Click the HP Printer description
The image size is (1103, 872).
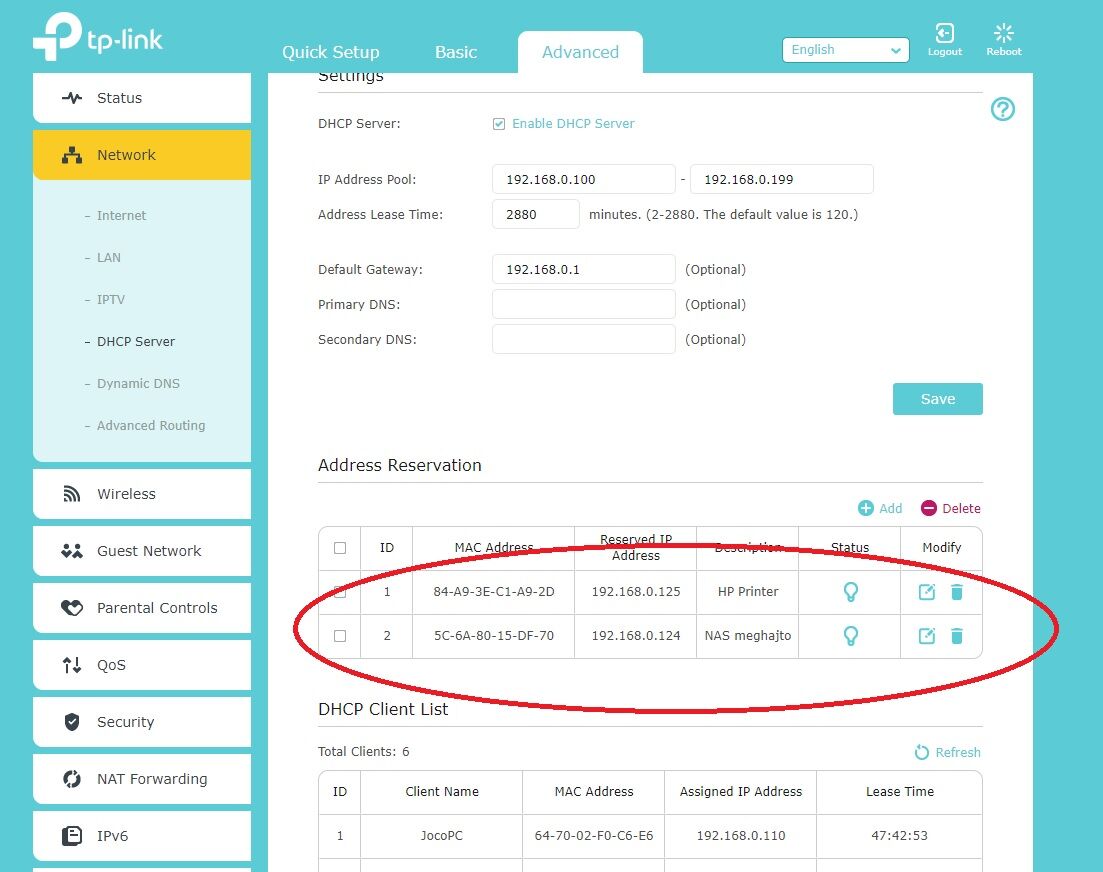(748, 592)
